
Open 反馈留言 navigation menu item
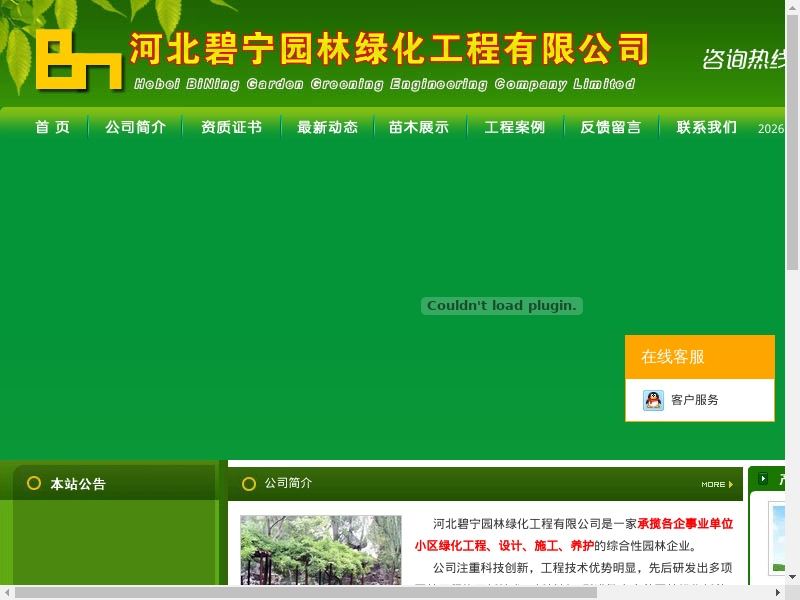[x=611, y=127]
